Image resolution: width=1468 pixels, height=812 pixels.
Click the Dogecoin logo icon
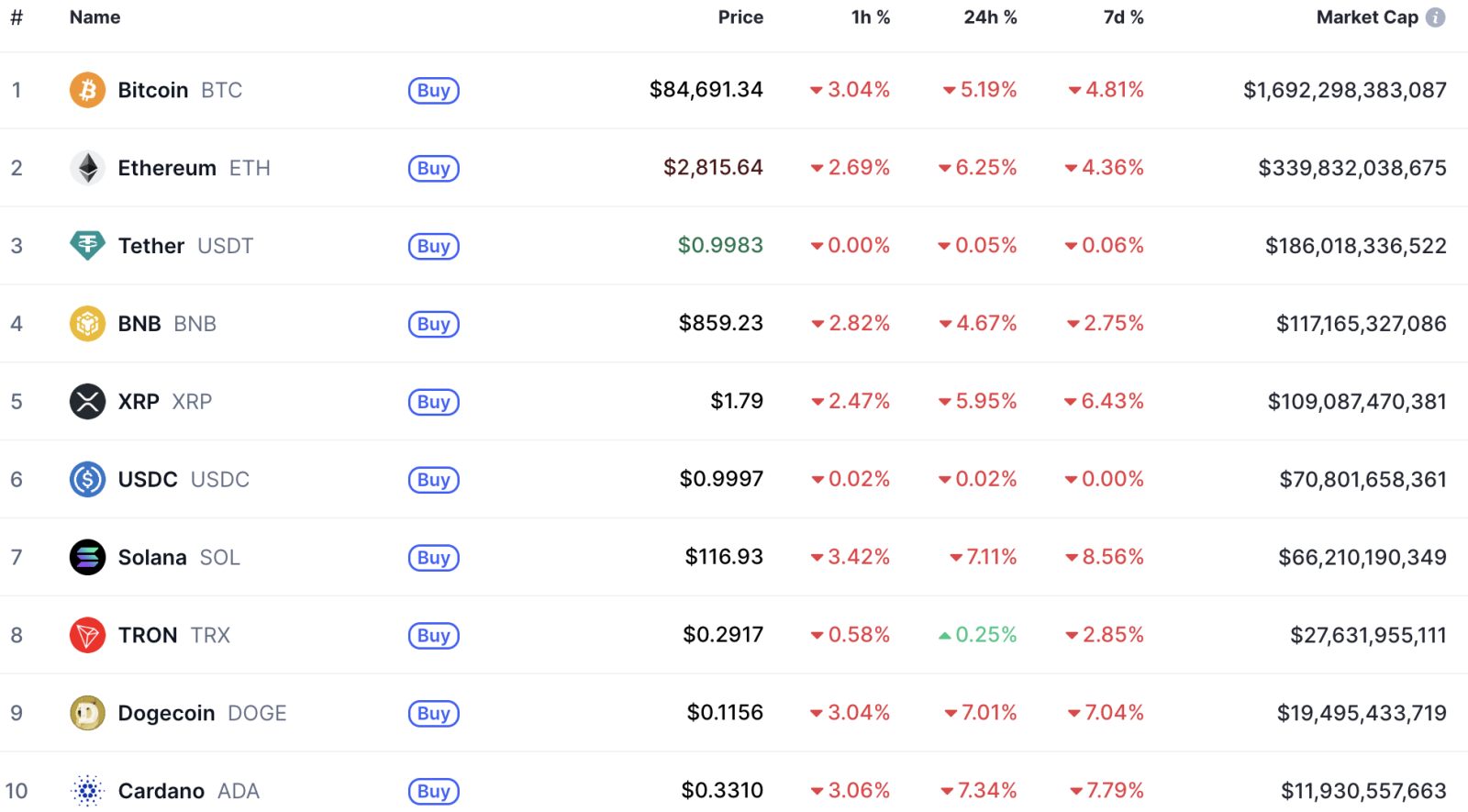[87, 713]
